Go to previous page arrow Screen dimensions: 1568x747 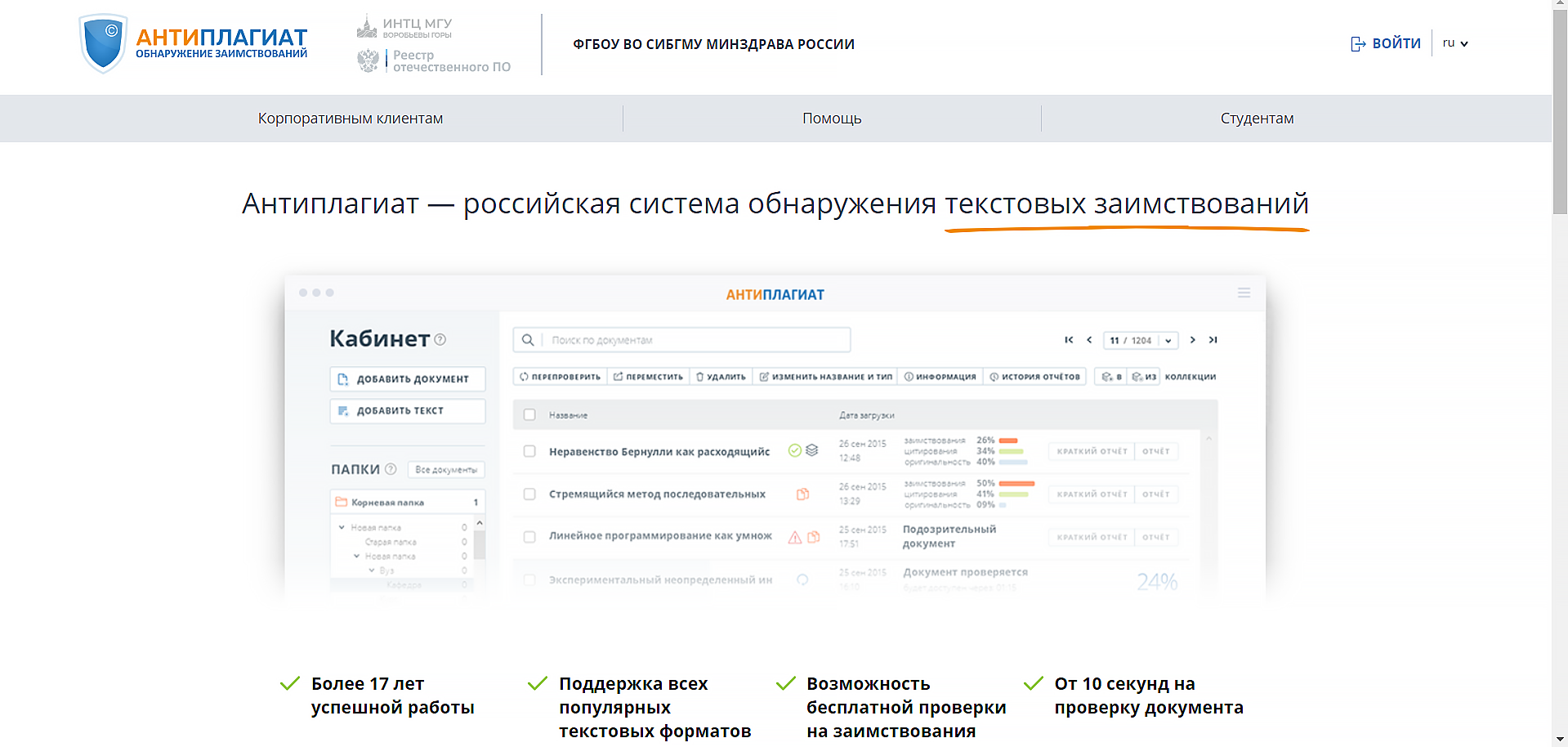(1089, 340)
